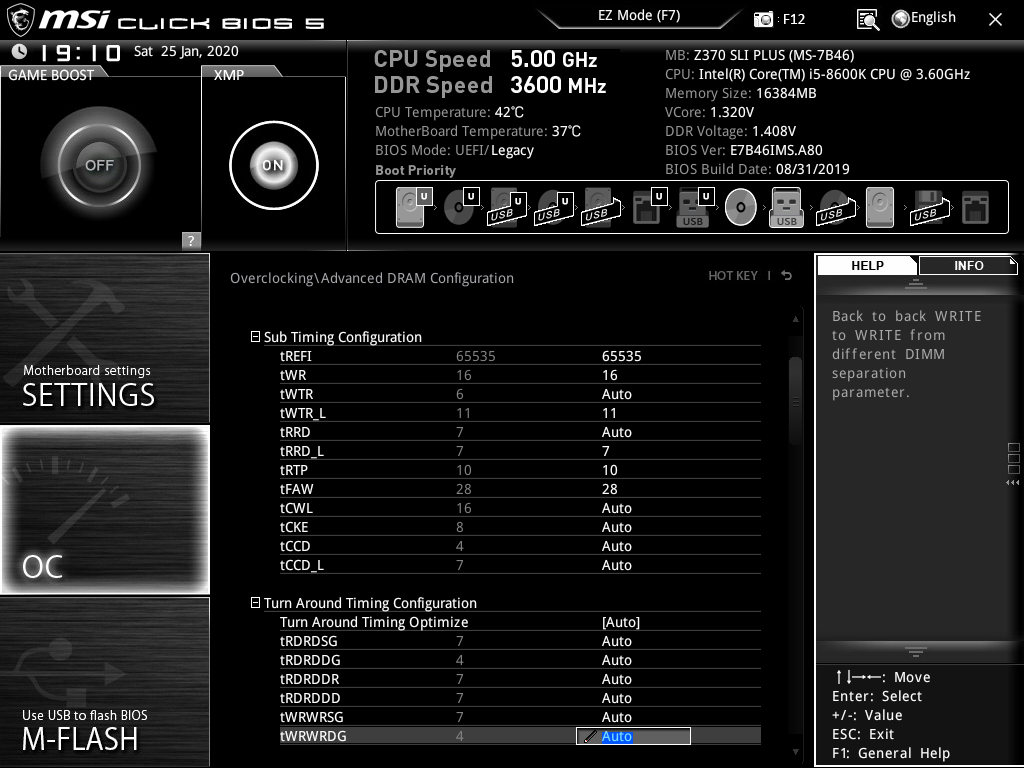Image resolution: width=1024 pixels, height=768 pixels.
Task: Select the tWRWRSG Auto value field
Action: [616, 716]
